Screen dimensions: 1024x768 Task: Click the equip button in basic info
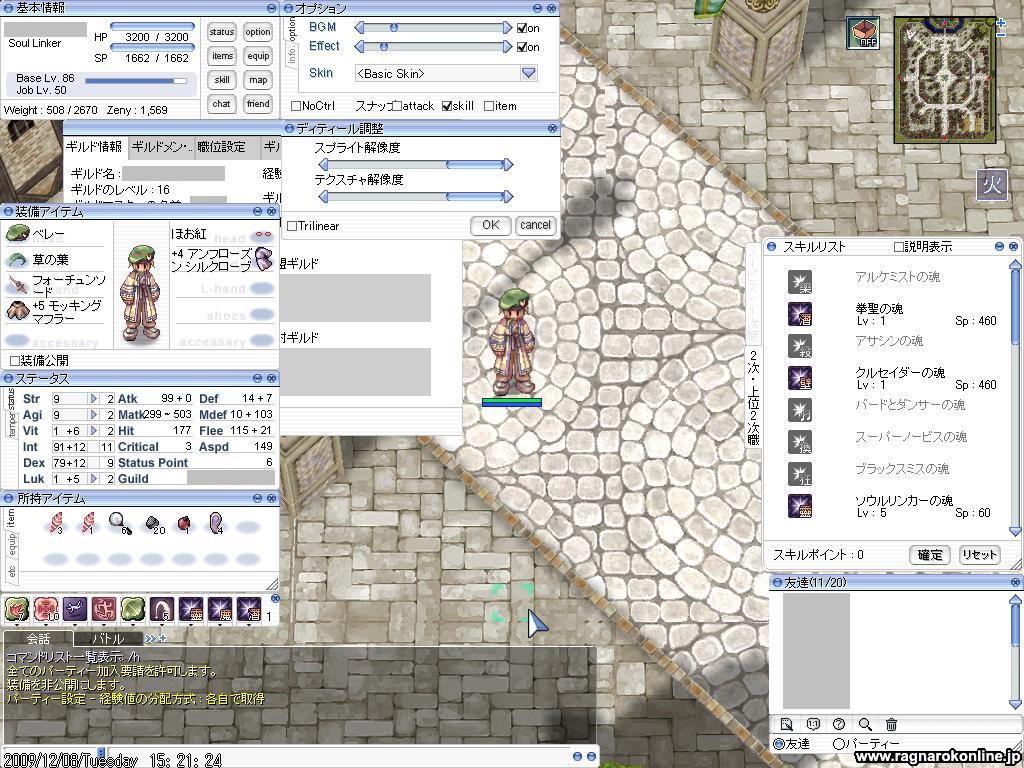tap(258, 56)
